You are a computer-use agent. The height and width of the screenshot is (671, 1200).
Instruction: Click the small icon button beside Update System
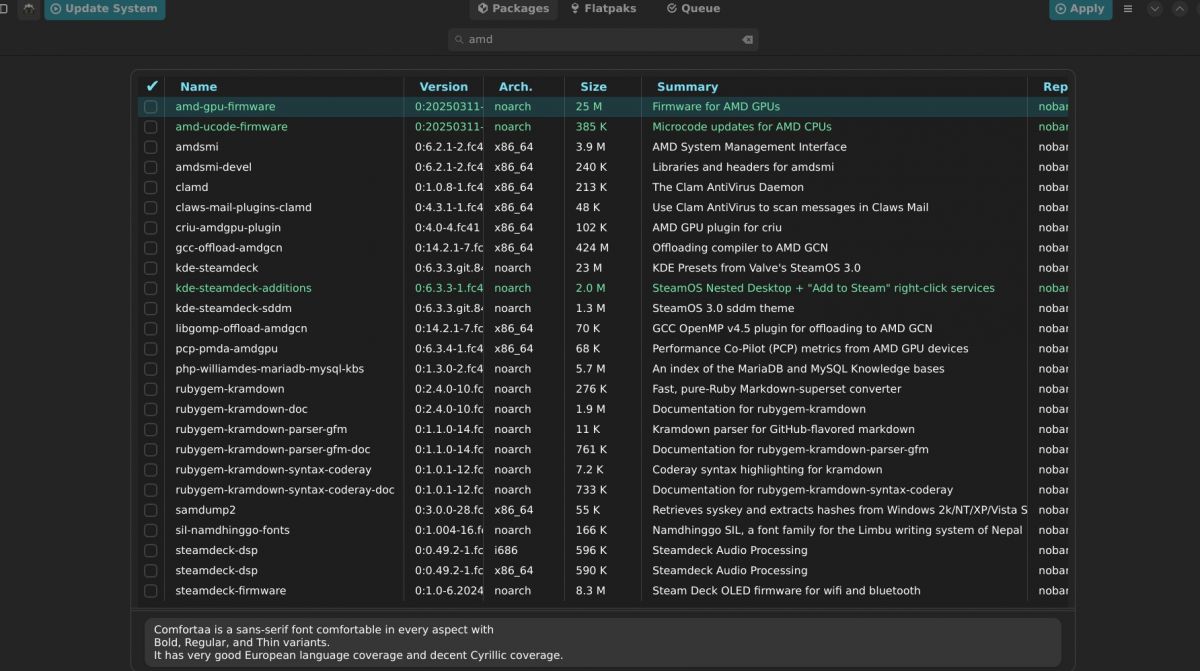click(x=29, y=9)
